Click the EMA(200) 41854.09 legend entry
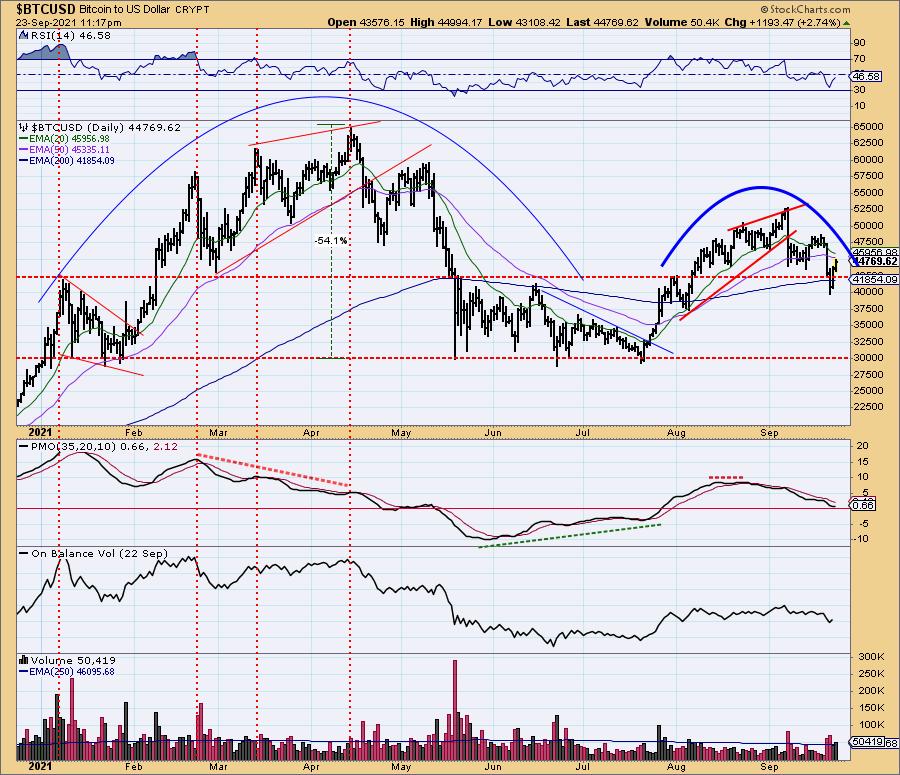This screenshot has width=900, height=775. click(x=67, y=161)
